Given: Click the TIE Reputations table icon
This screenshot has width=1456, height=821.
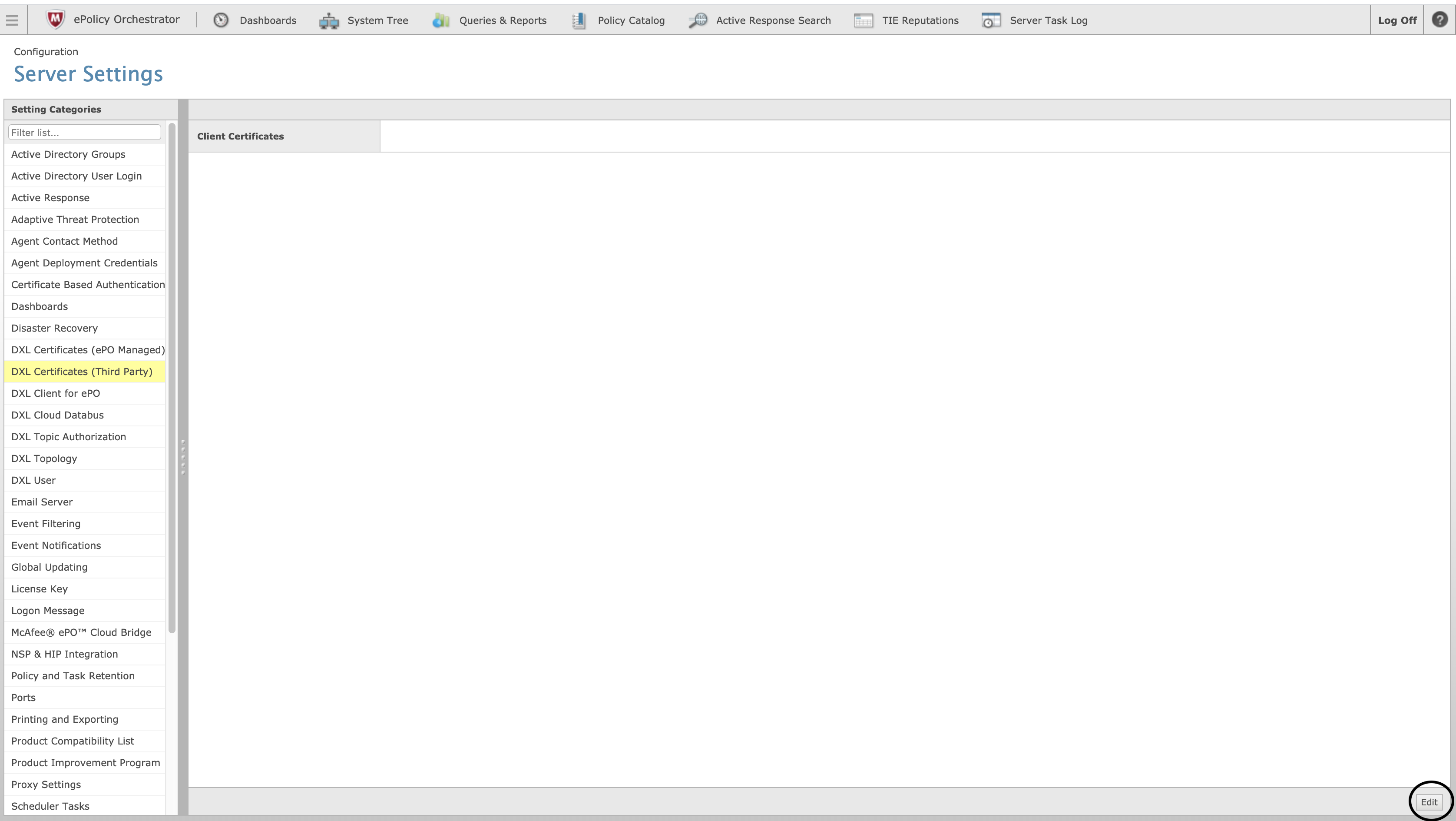Looking at the screenshot, I should coord(863,21).
